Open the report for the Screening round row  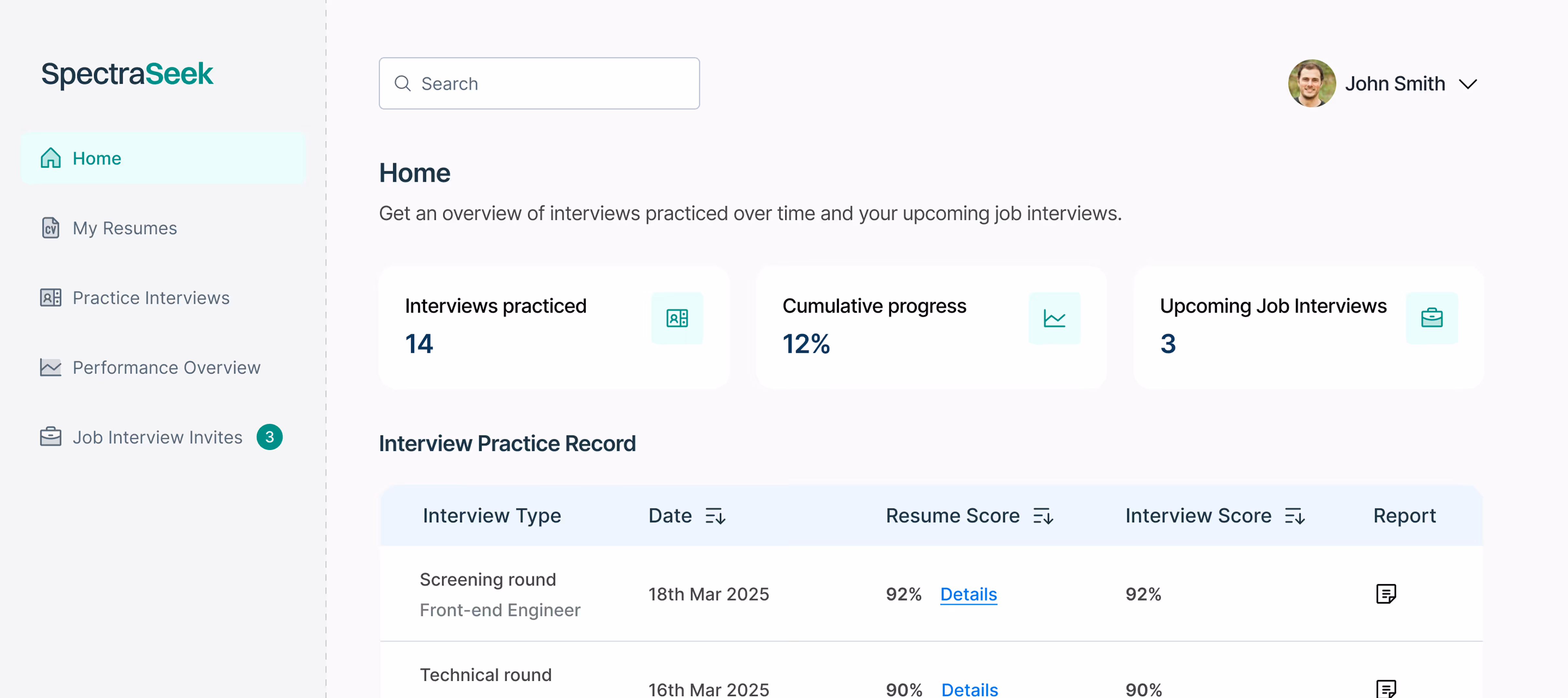1386,593
